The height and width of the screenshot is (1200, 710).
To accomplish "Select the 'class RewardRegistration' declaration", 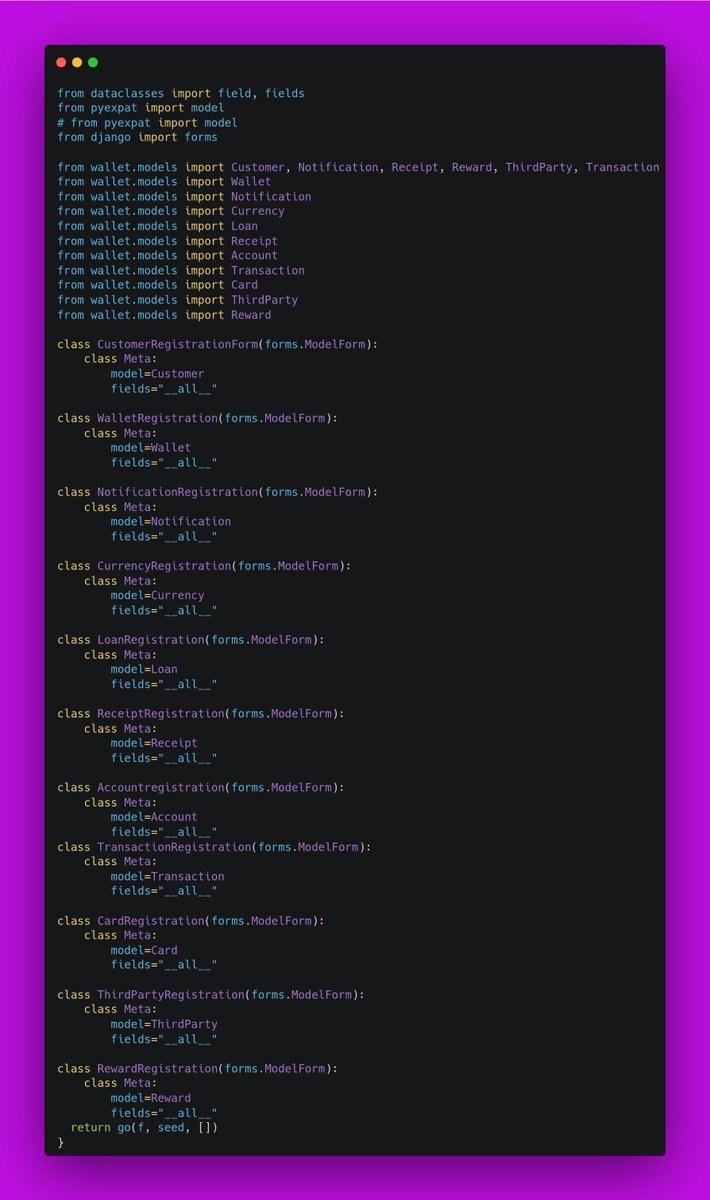I will (x=198, y=1069).
